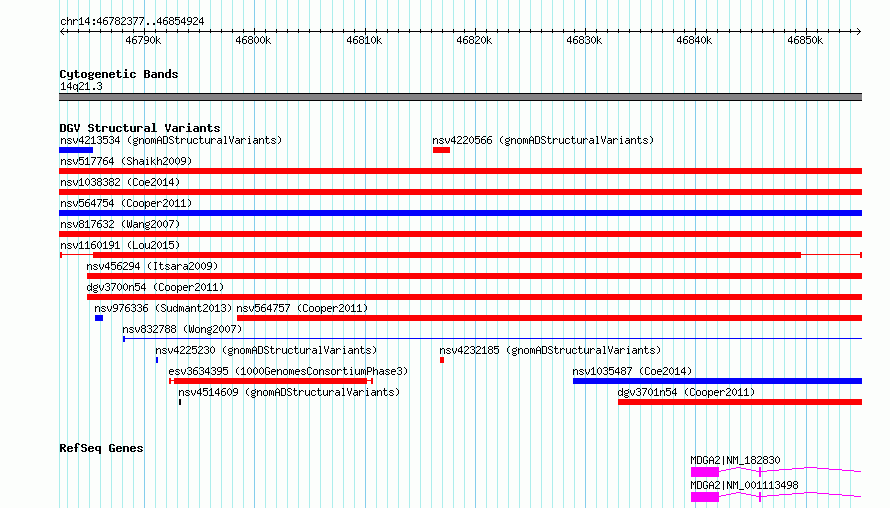
Task: Open the nsv1160191 (Lou2015) label
Action: [x=120, y=245]
